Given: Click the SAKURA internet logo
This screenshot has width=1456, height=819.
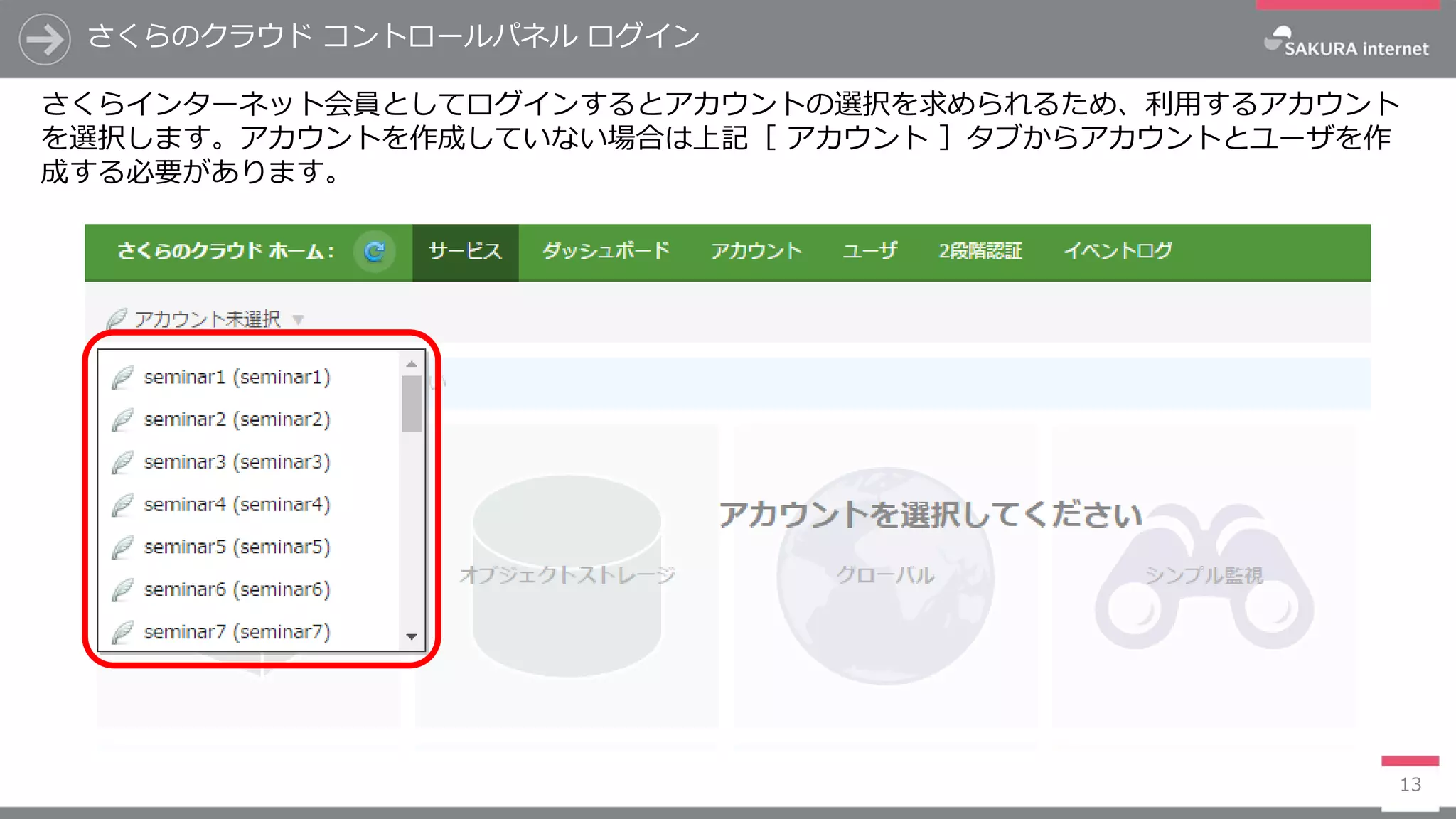Looking at the screenshot, I should coord(1345,42).
